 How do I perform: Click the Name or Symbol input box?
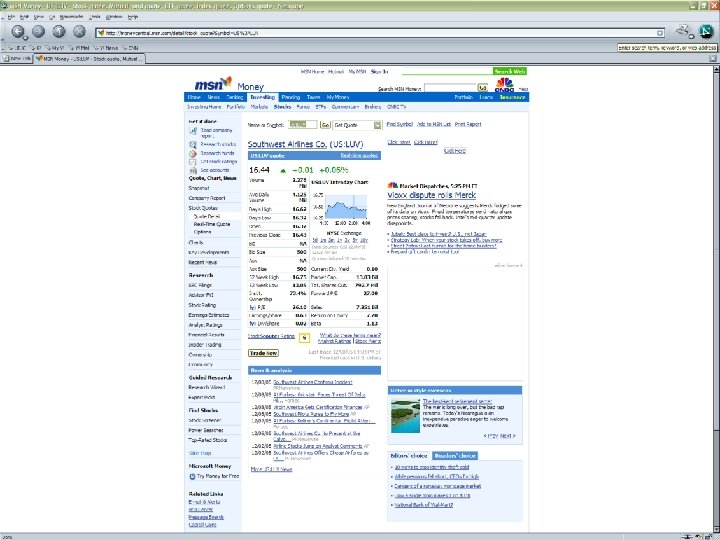(303, 124)
